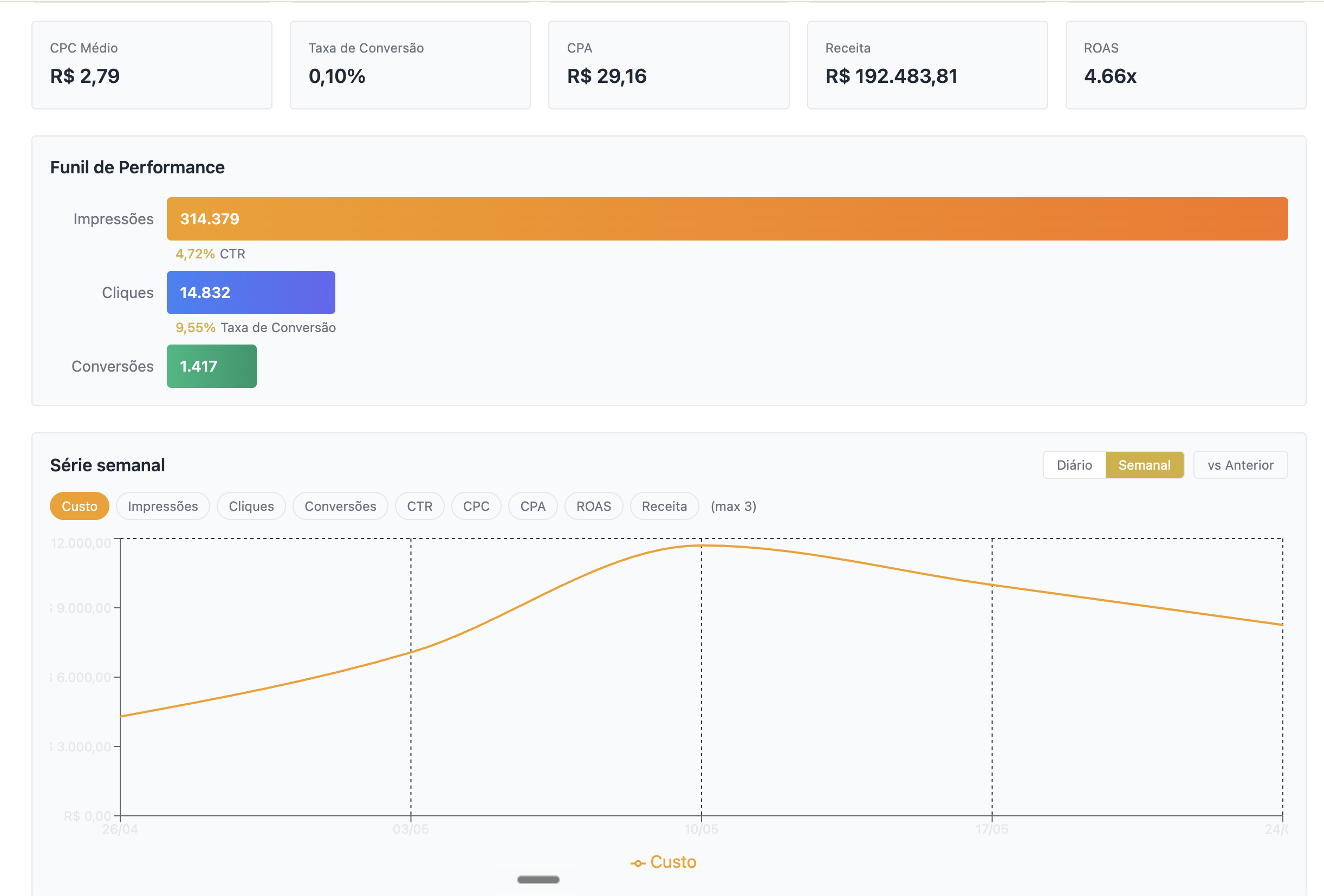Screen dimensions: 1324x896
Task: Click the Impressões funnel bar 314.379
Action: pyautogui.click(x=727, y=219)
